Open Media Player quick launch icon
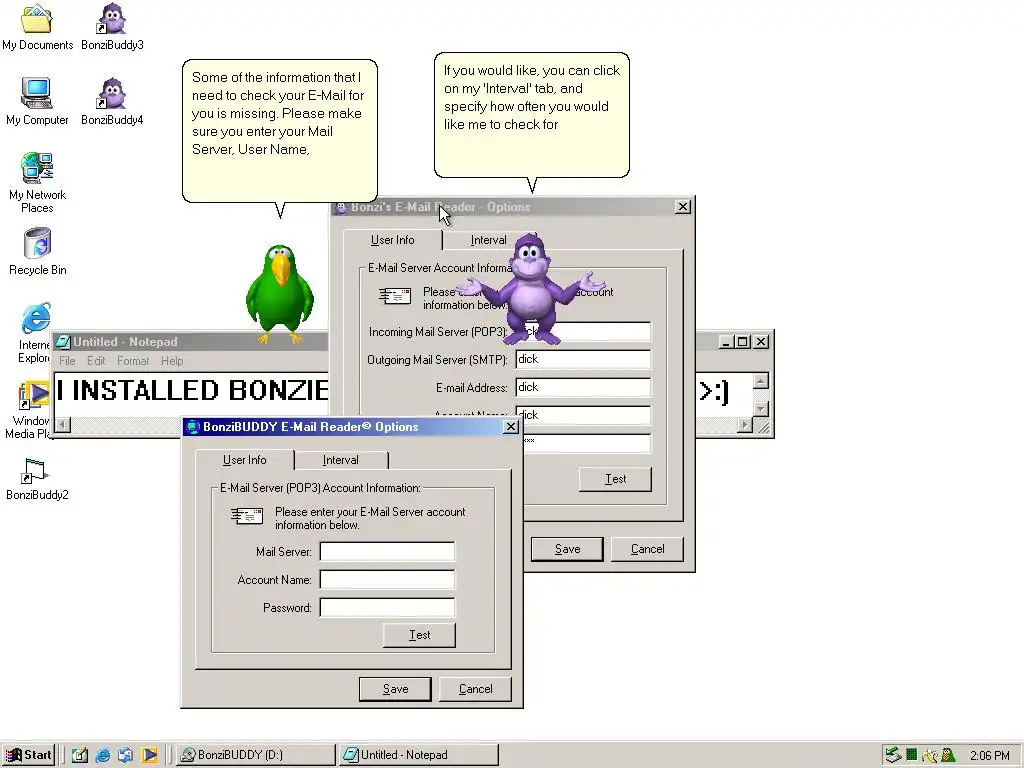Image resolution: width=1024 pixels, height=768 pixels. click(x=149, y=755)
